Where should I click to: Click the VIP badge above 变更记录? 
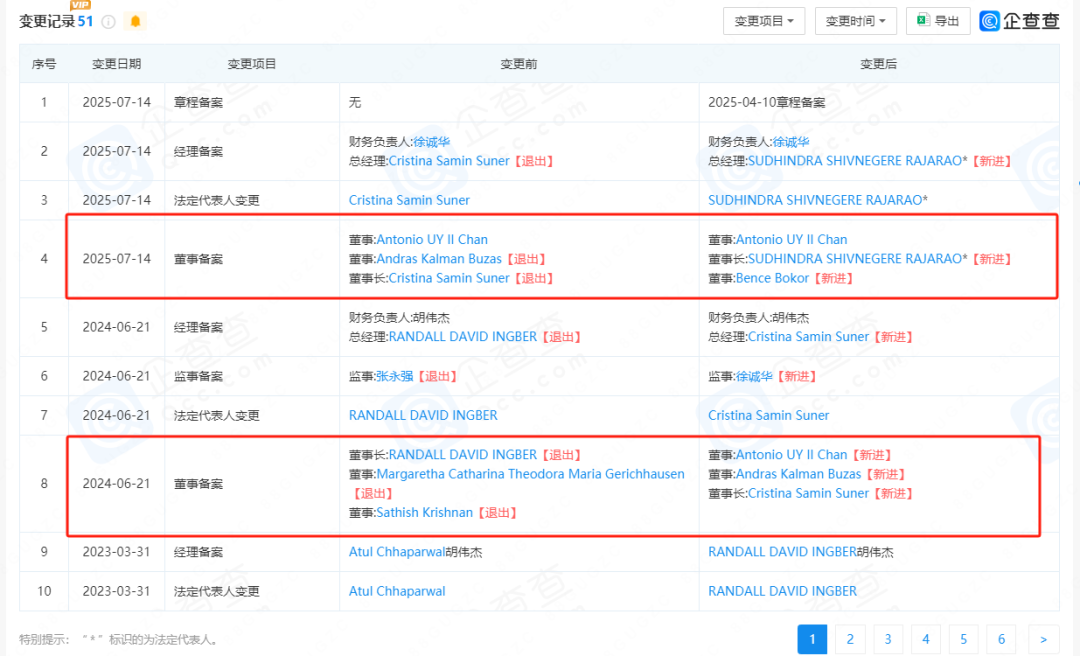81,5
